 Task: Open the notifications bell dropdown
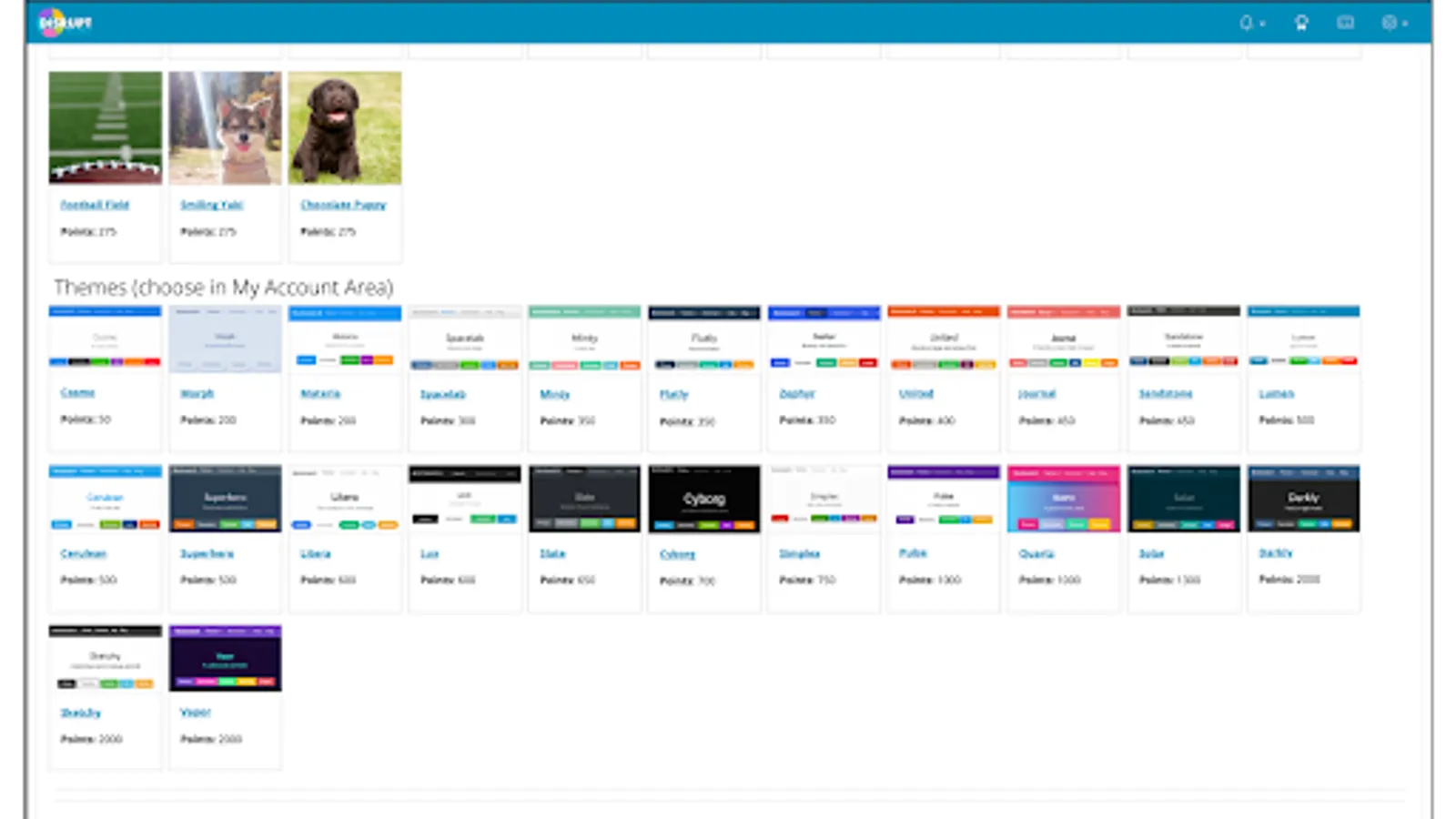coord(1252,23)
